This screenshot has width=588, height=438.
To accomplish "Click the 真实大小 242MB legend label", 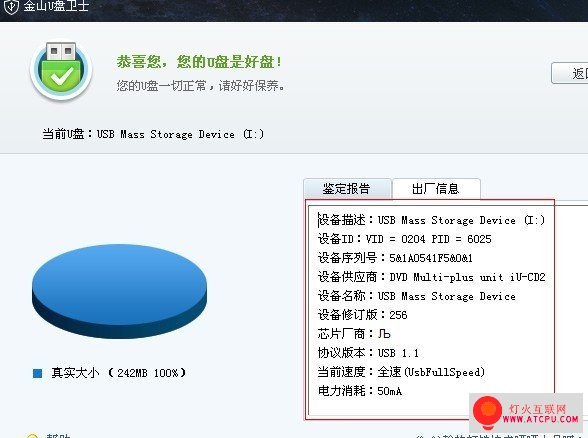I will coord(118,373).
